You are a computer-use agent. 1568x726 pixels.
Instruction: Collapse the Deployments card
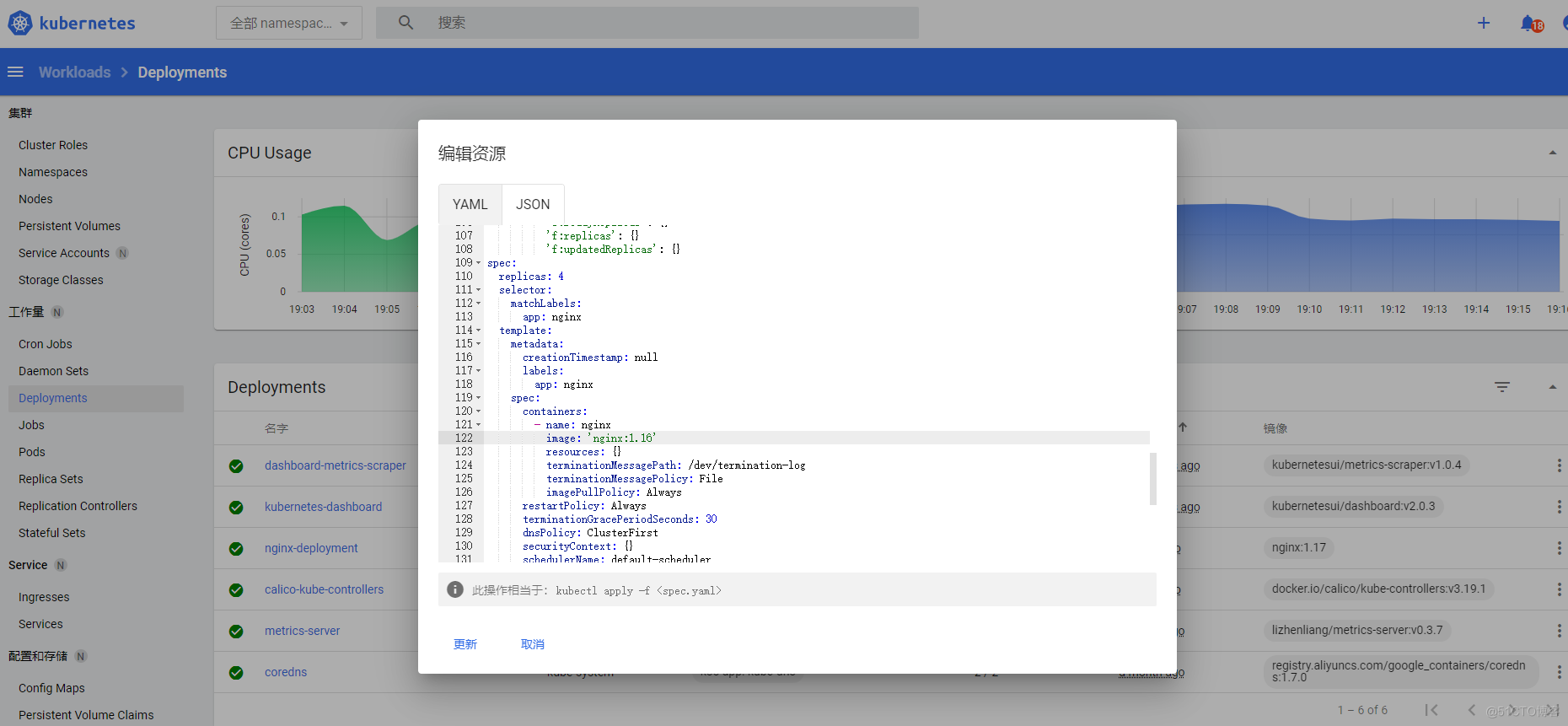(1552, 387)
